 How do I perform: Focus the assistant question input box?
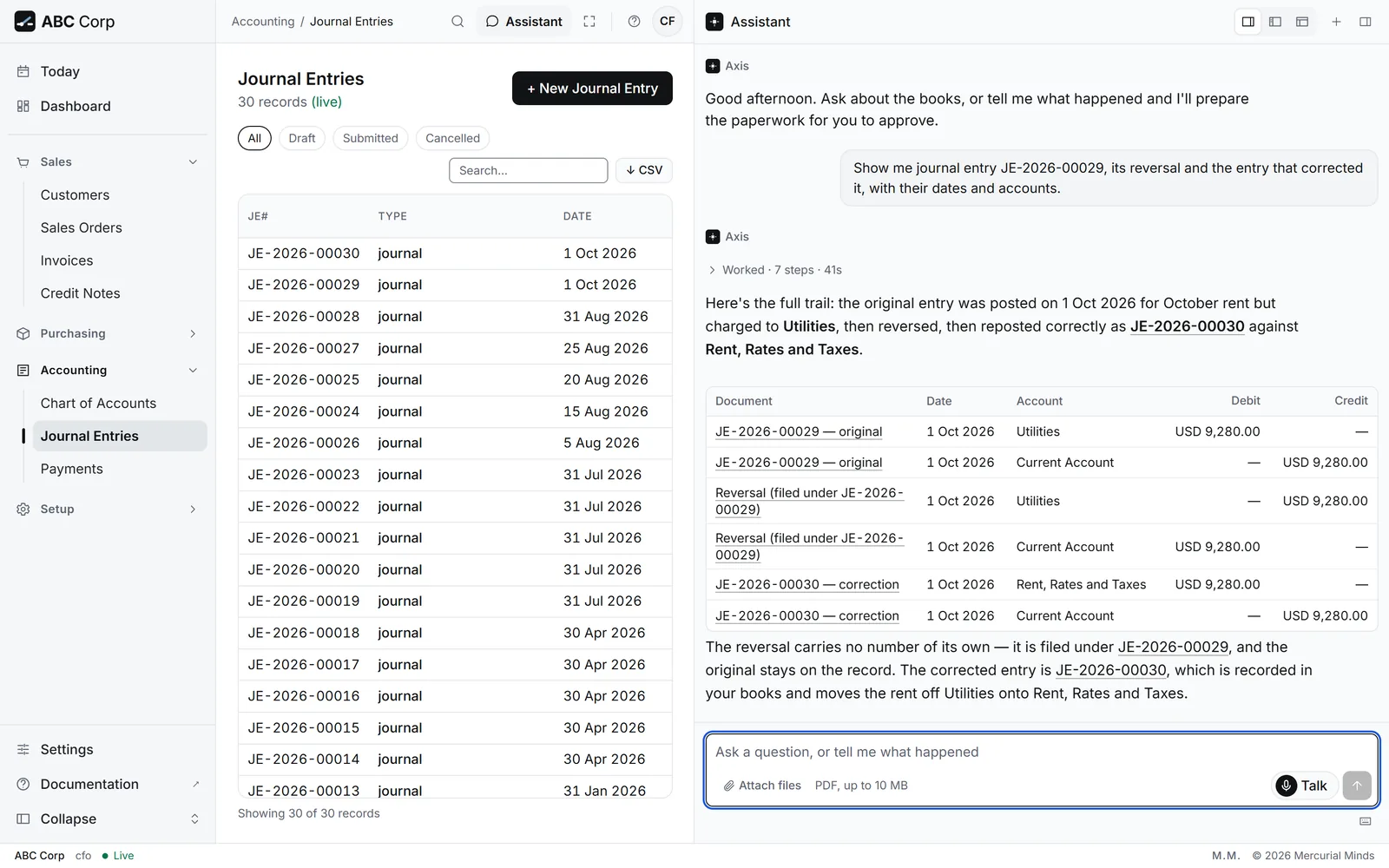click(1041, 752)
